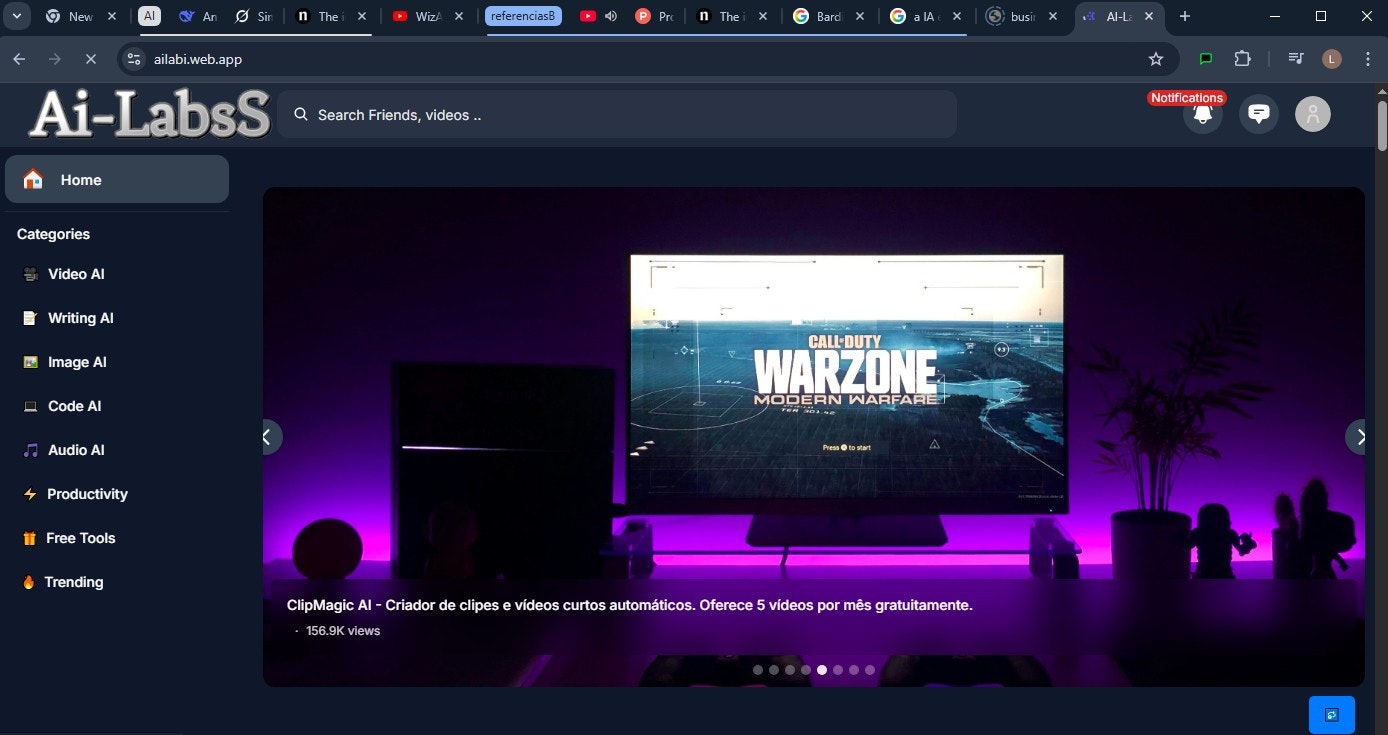Screen dimensions: 1388x735
Task: Switch to the 'a IA' Google tab
Action: click(925, 16)
